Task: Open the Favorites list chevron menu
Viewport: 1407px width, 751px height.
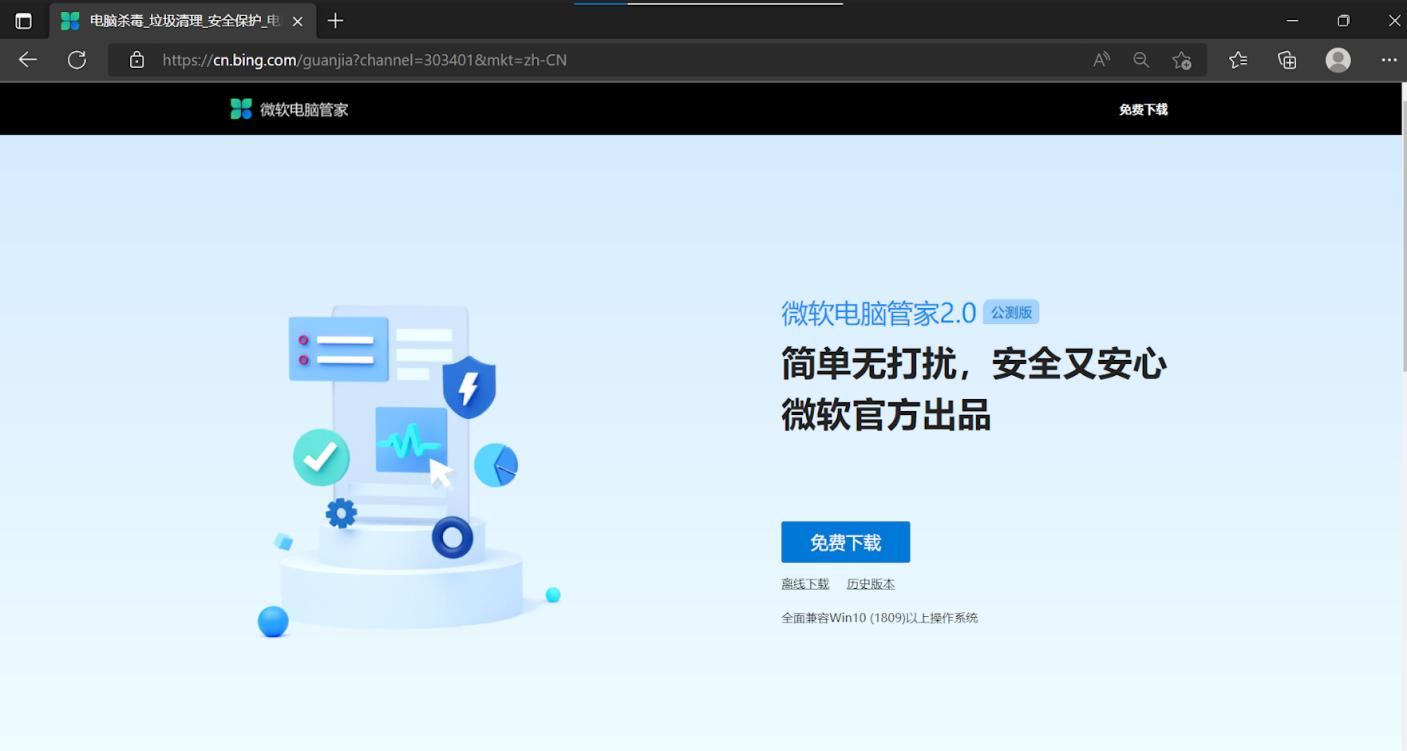Action: [1237, 60]
